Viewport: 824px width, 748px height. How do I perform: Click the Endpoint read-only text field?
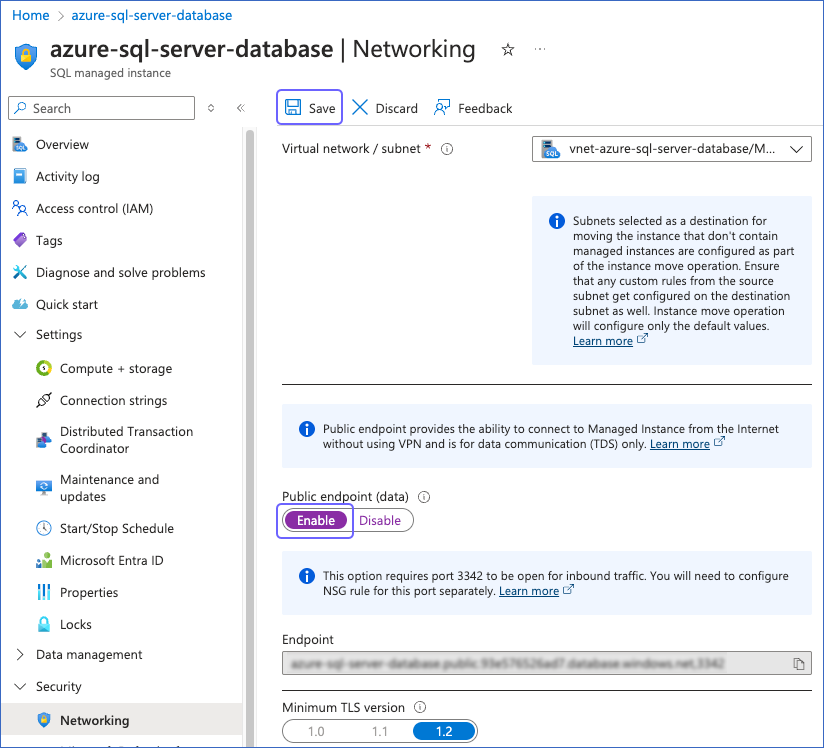click(547, 663)
